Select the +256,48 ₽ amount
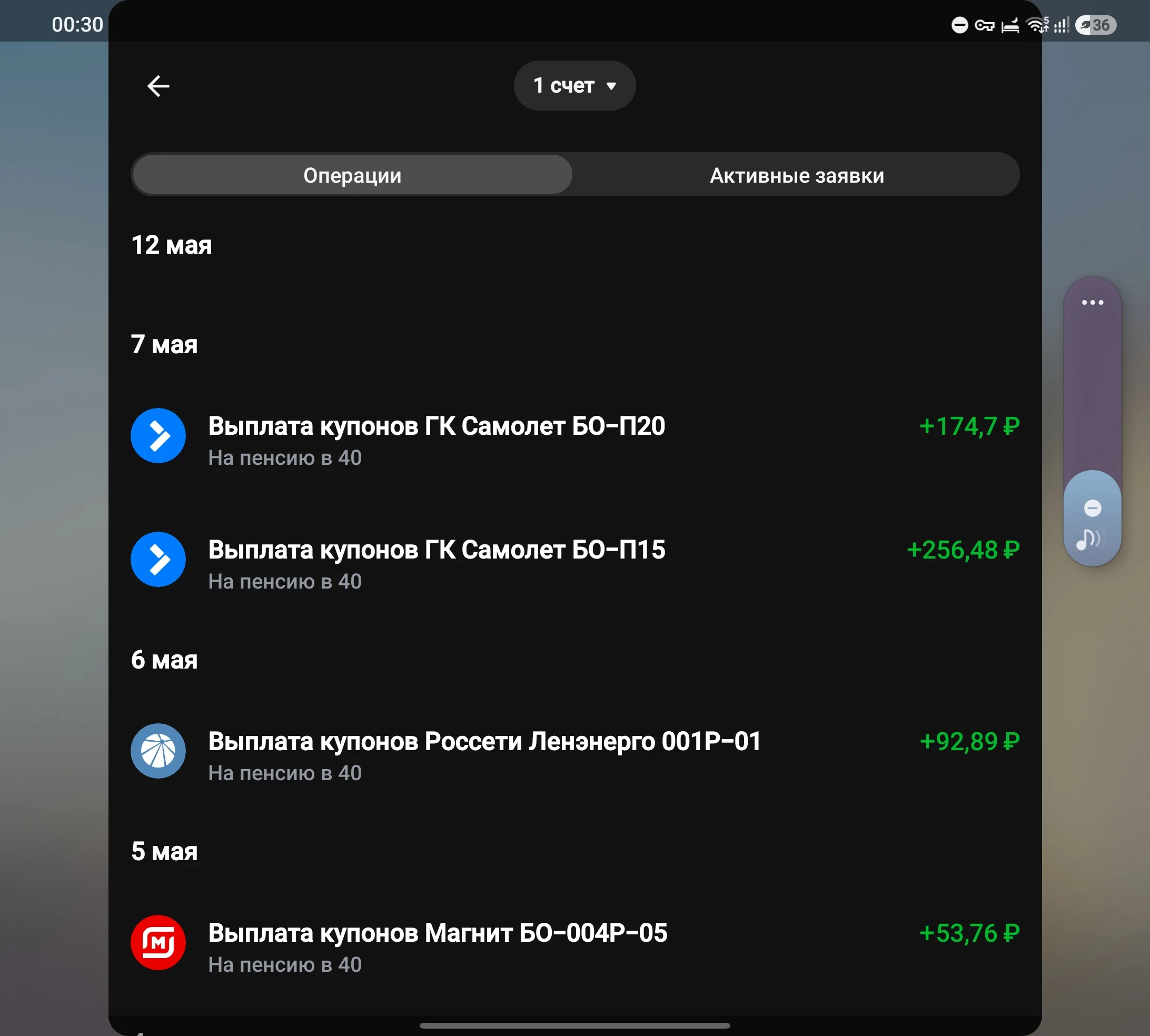1150x1036 pixels. pos(963,549)
